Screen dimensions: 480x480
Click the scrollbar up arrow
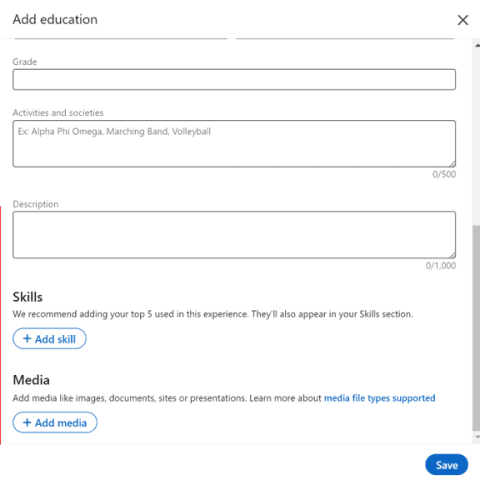point(477,45)
